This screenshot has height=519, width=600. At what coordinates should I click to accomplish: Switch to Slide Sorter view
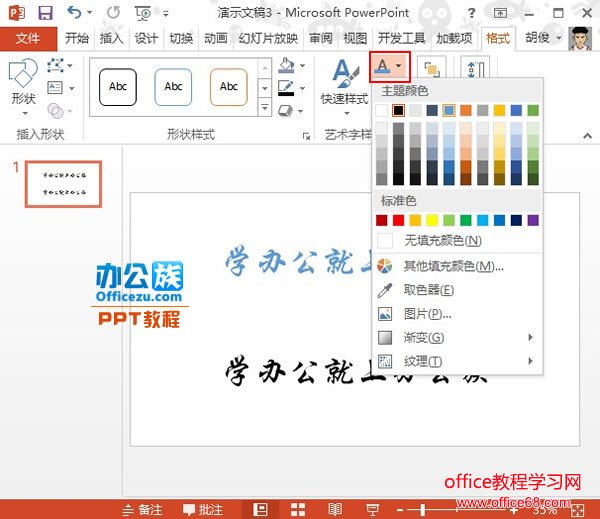pyautogui.click(x=297, y=509)
